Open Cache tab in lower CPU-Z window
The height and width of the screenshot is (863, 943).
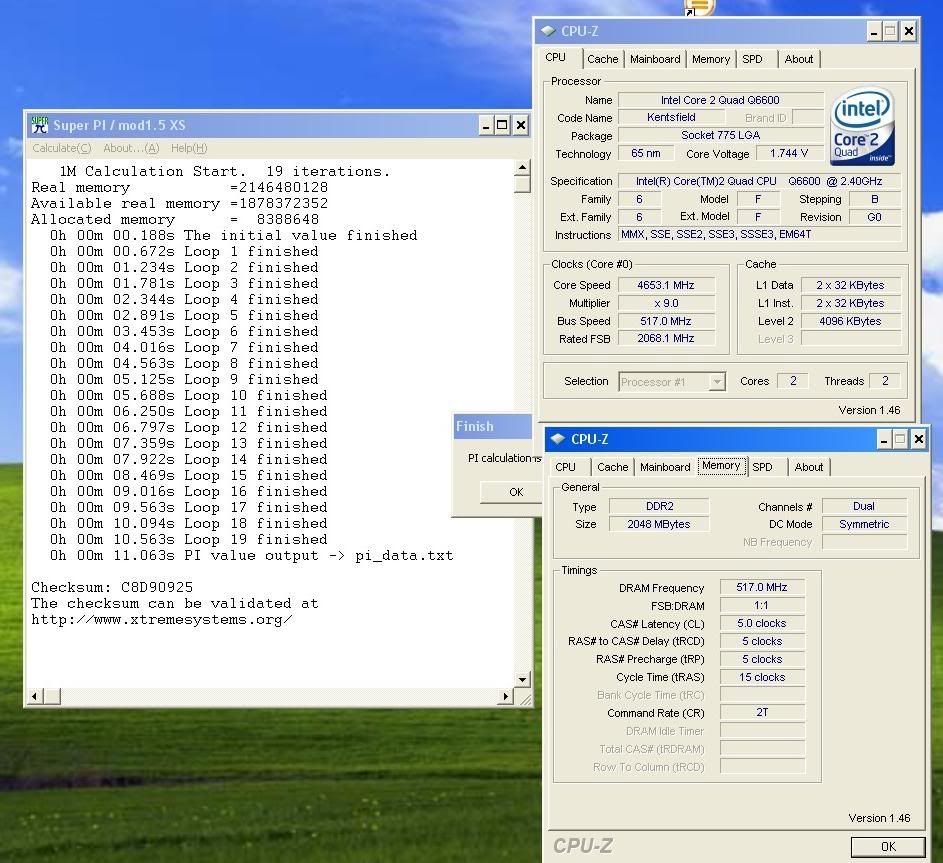click(x=613, y=467)
